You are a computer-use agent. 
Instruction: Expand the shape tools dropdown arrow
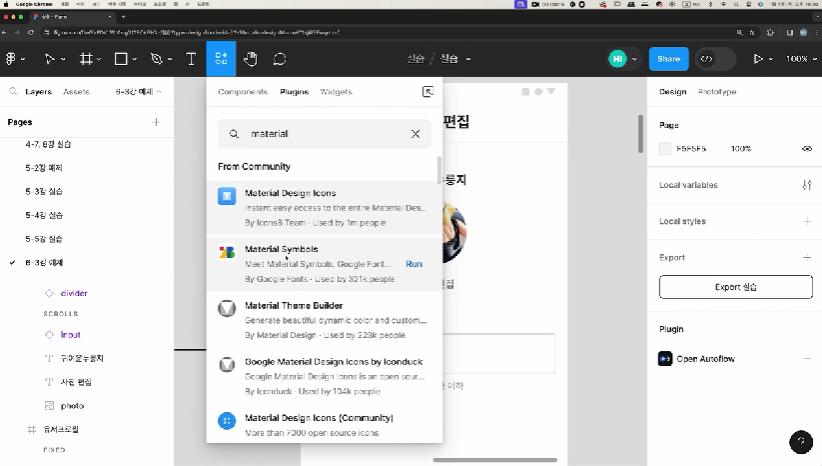click(x=135, y=59)
